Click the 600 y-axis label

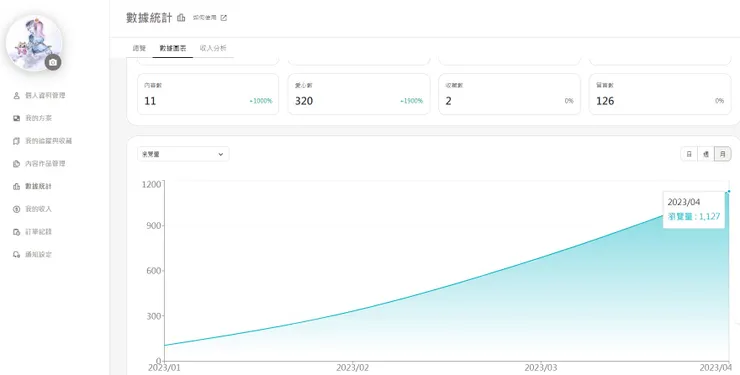153,271
